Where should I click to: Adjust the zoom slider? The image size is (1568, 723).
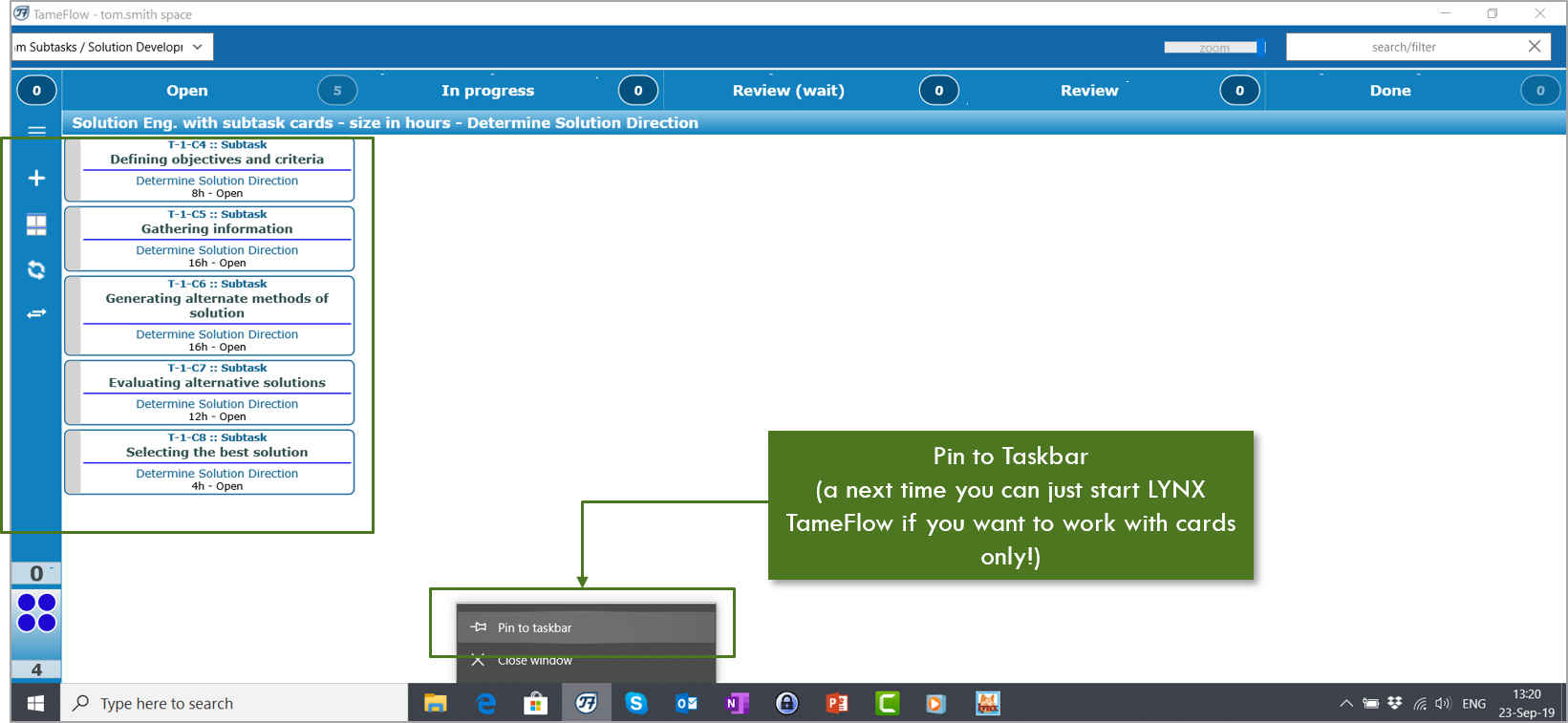1214,47
